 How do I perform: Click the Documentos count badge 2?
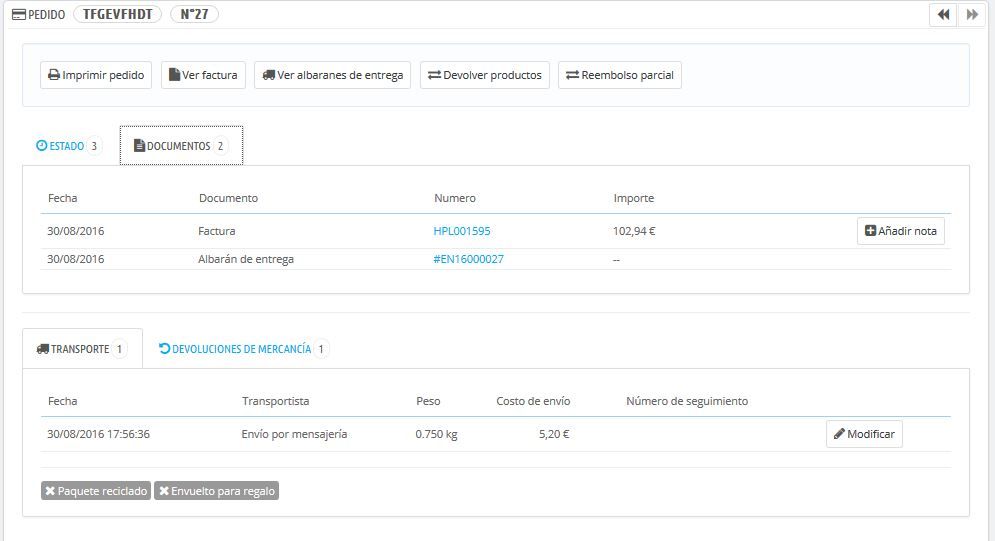coord(220,146)
